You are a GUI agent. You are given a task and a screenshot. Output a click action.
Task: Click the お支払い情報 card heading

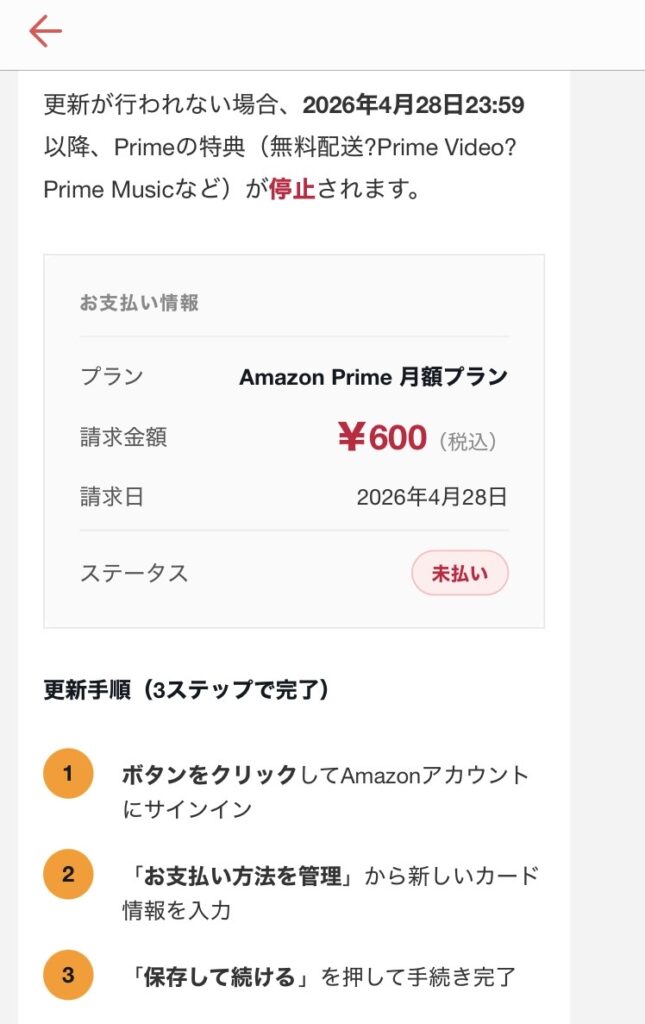coord(139,303)
